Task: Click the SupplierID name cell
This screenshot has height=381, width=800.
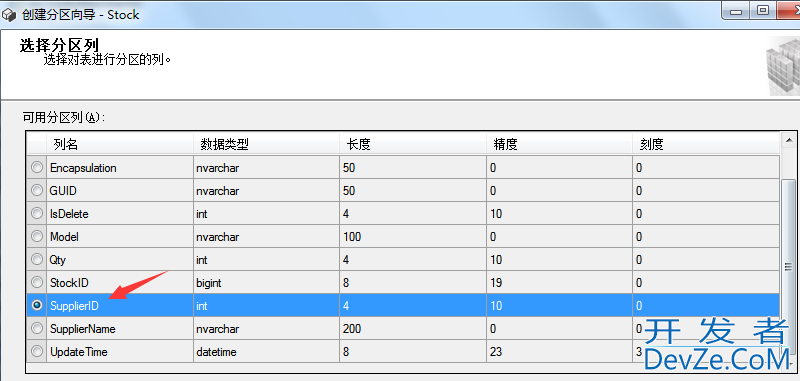Action: (x=120, y=305)
